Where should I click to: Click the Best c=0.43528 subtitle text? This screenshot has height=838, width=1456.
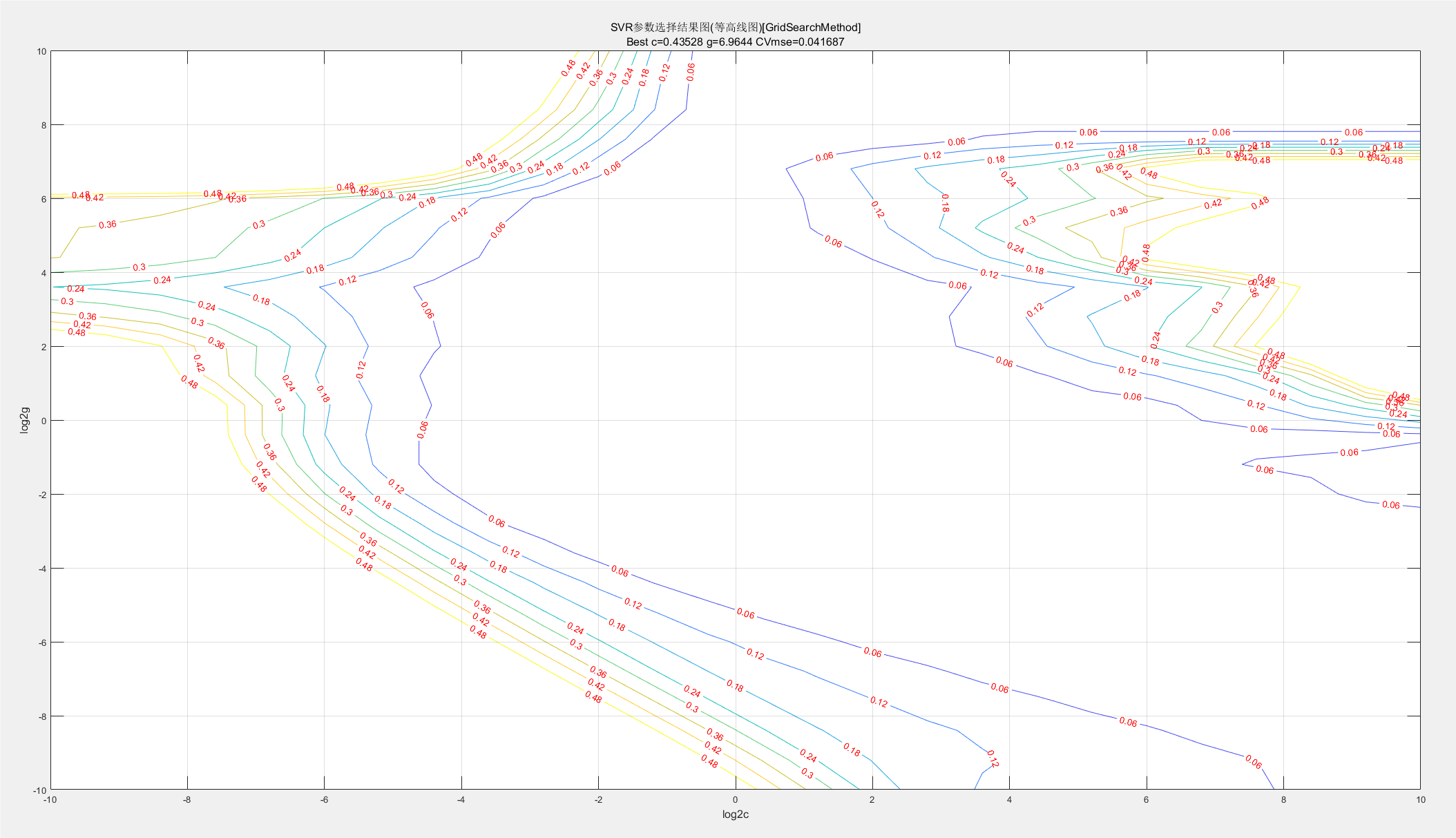735,42
